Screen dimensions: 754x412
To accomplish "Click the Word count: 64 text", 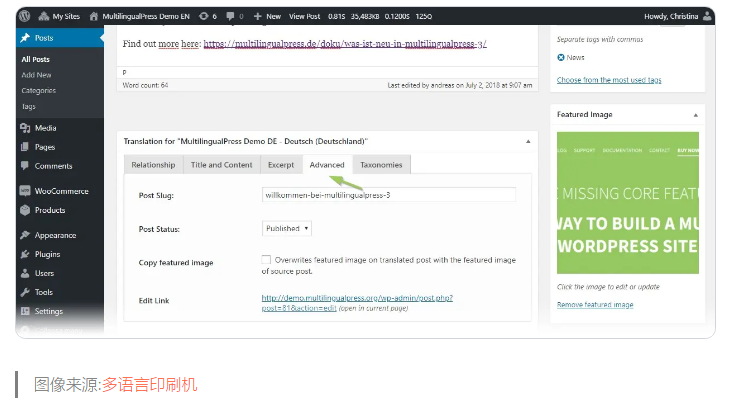I will pos(145,85).
